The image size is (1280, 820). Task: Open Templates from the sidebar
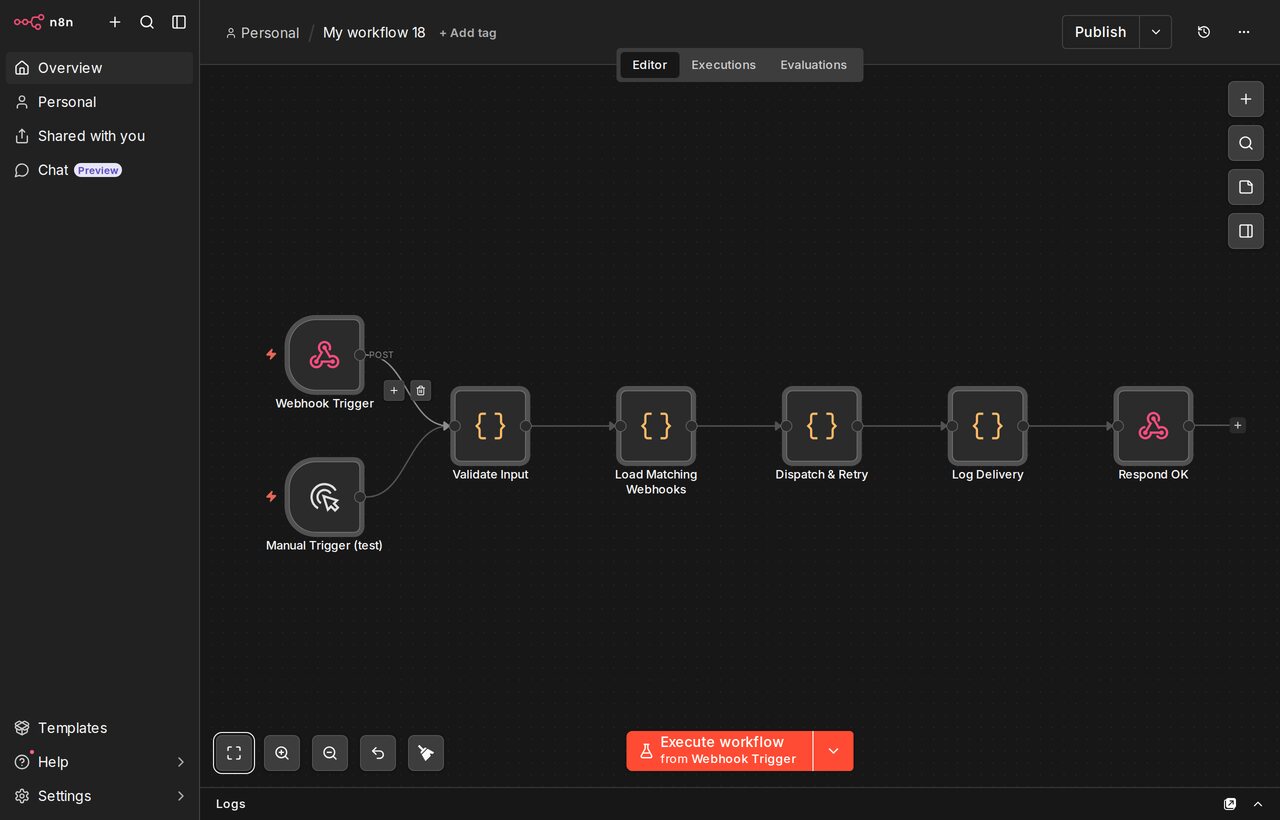pos(99,728)
